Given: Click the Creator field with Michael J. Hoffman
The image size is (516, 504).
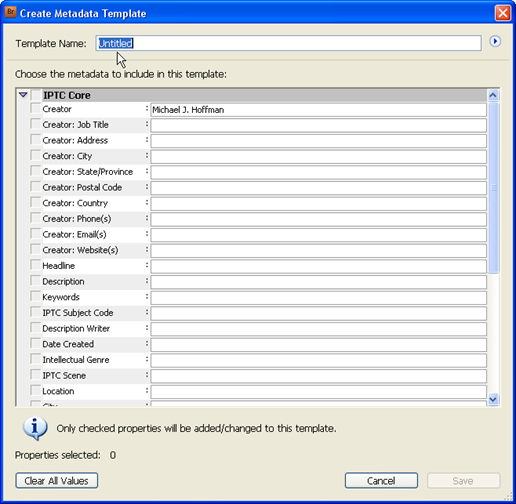Looking at the screenshot, I should pos(318,110).
